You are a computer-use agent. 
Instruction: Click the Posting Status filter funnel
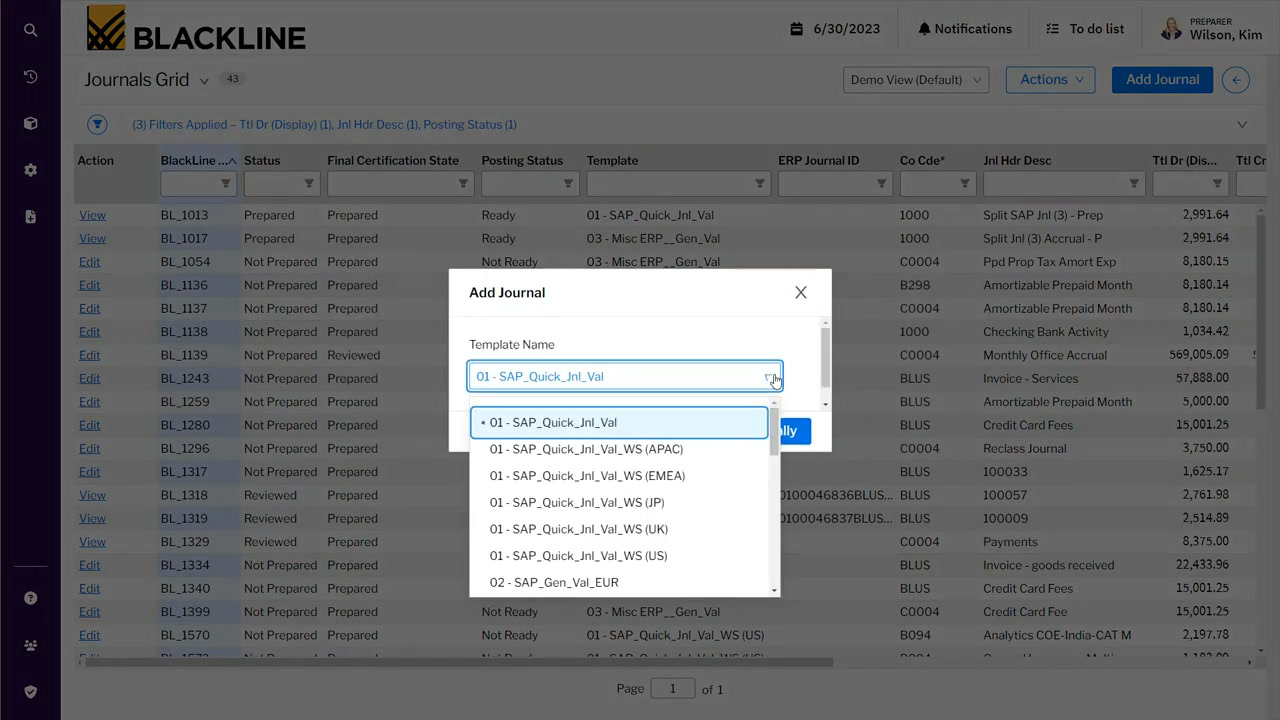click(x=568, y=183)
